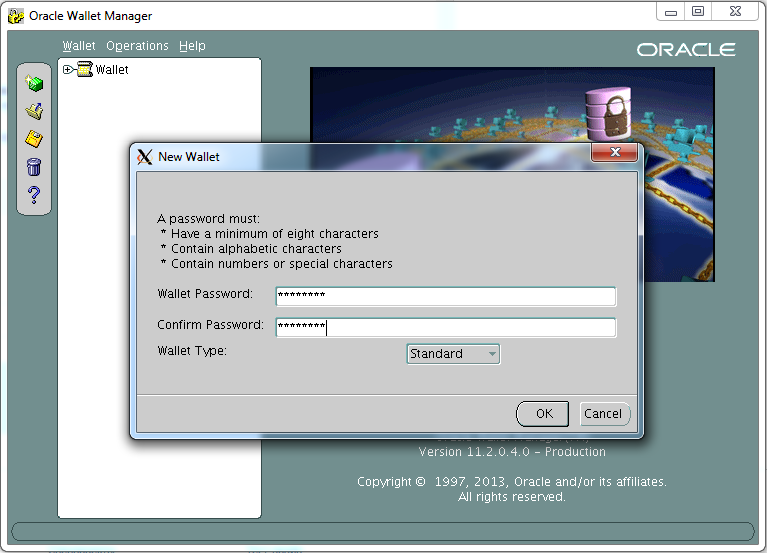Focus the Wallet Password field
Viewport: 767px width, 553px height.
pyautogui.click(x=446, y=296)
